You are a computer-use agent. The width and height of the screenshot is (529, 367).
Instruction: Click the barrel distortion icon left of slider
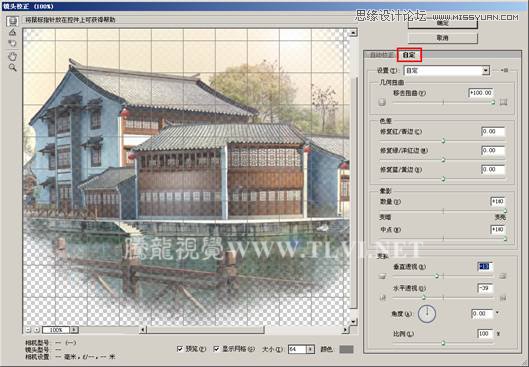(382, 102)
